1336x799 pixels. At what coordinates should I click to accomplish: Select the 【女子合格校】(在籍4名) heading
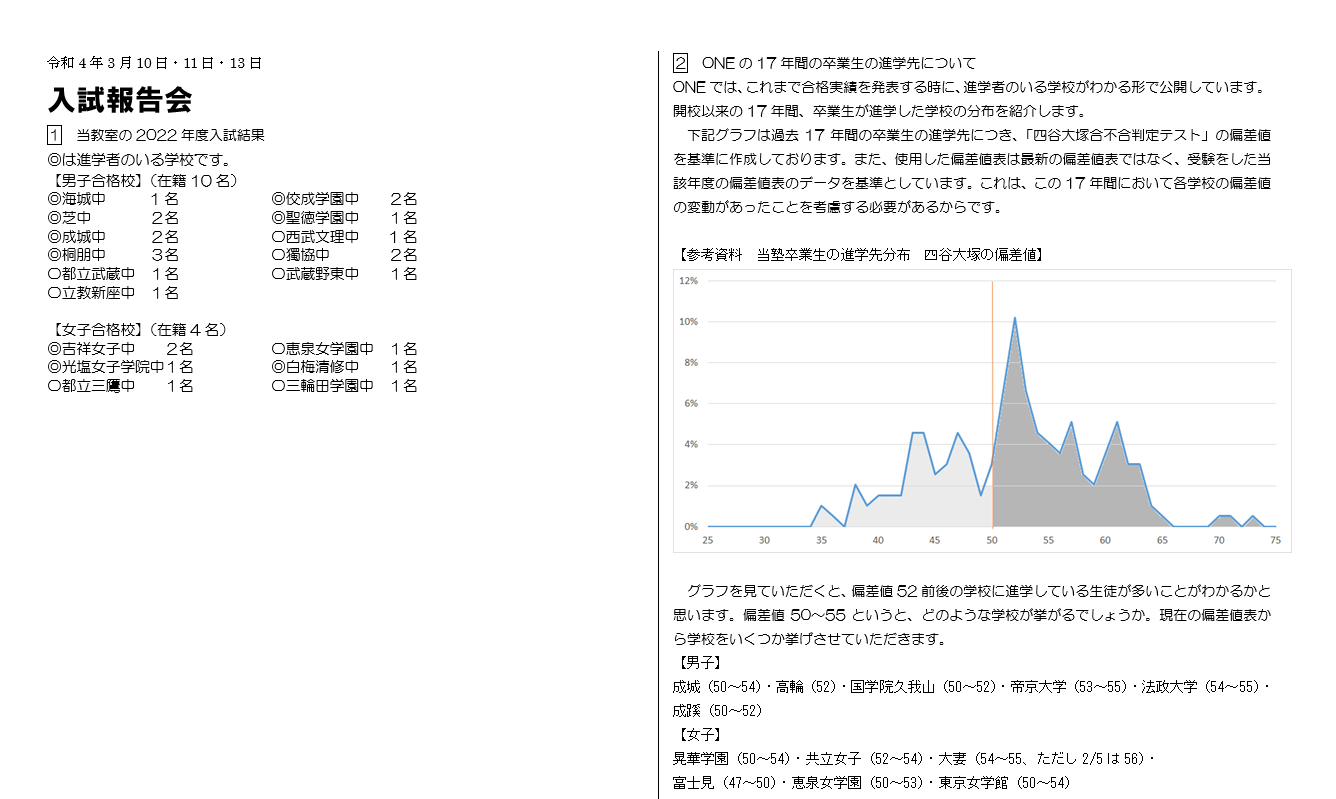pyautogui.click(x=138, y=330)
